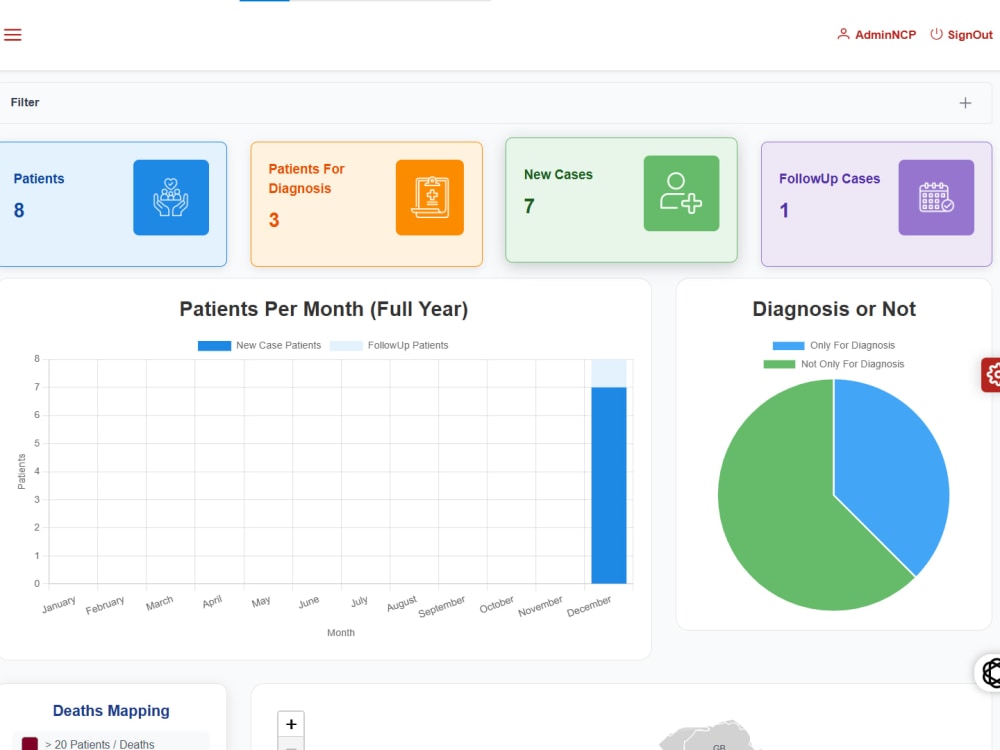Click the floating assistant icon at right edge
The height and width of the screenshot is (750, 1000).
pos(989,672)
